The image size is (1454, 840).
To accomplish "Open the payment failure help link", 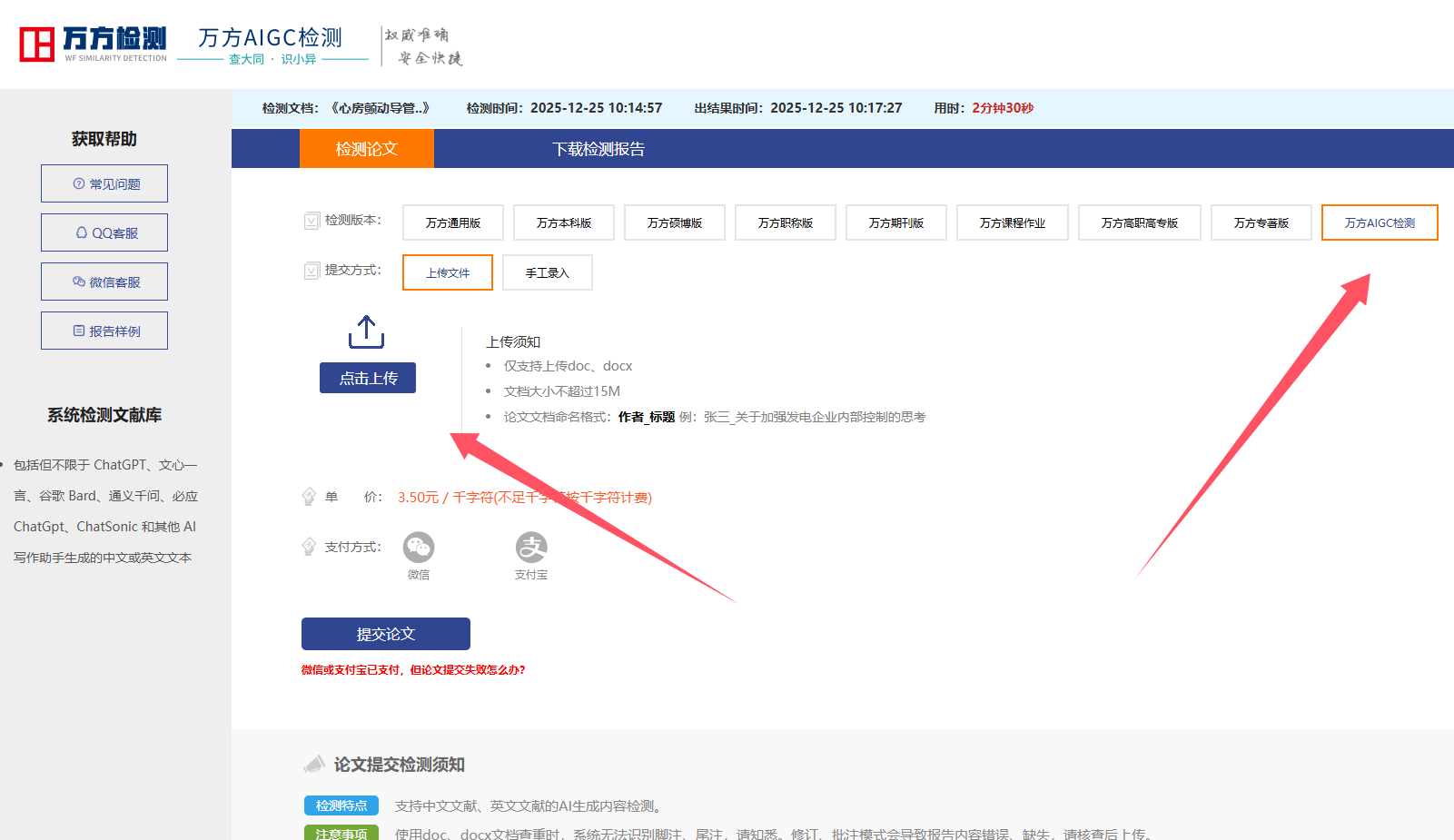I will coord(413,669).
